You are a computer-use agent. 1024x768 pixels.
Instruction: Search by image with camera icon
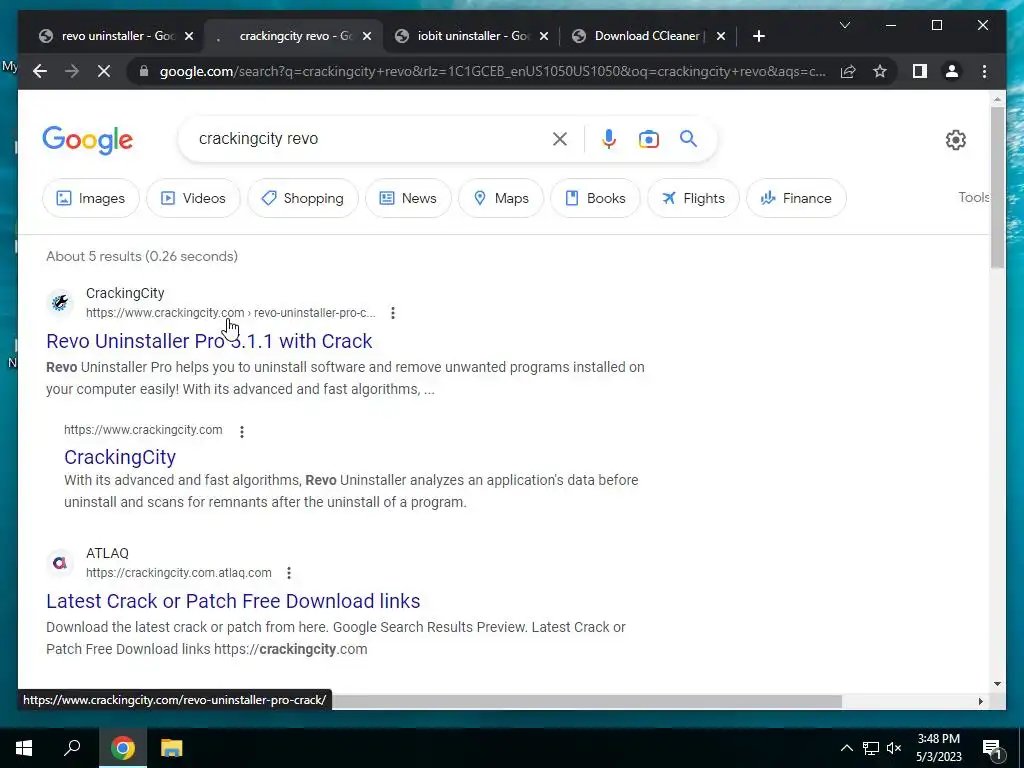[x=648, y=139]
